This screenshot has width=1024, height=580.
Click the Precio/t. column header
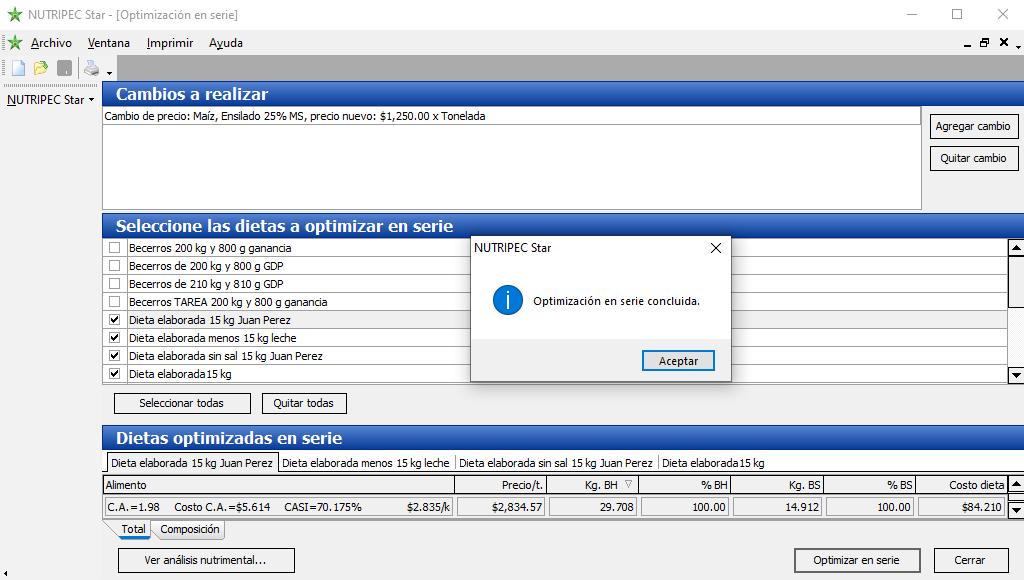500,485
